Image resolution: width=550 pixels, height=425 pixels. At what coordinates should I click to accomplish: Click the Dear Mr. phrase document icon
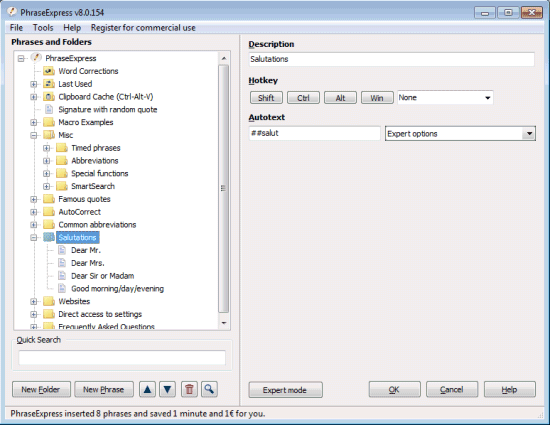tap(62, 250)
